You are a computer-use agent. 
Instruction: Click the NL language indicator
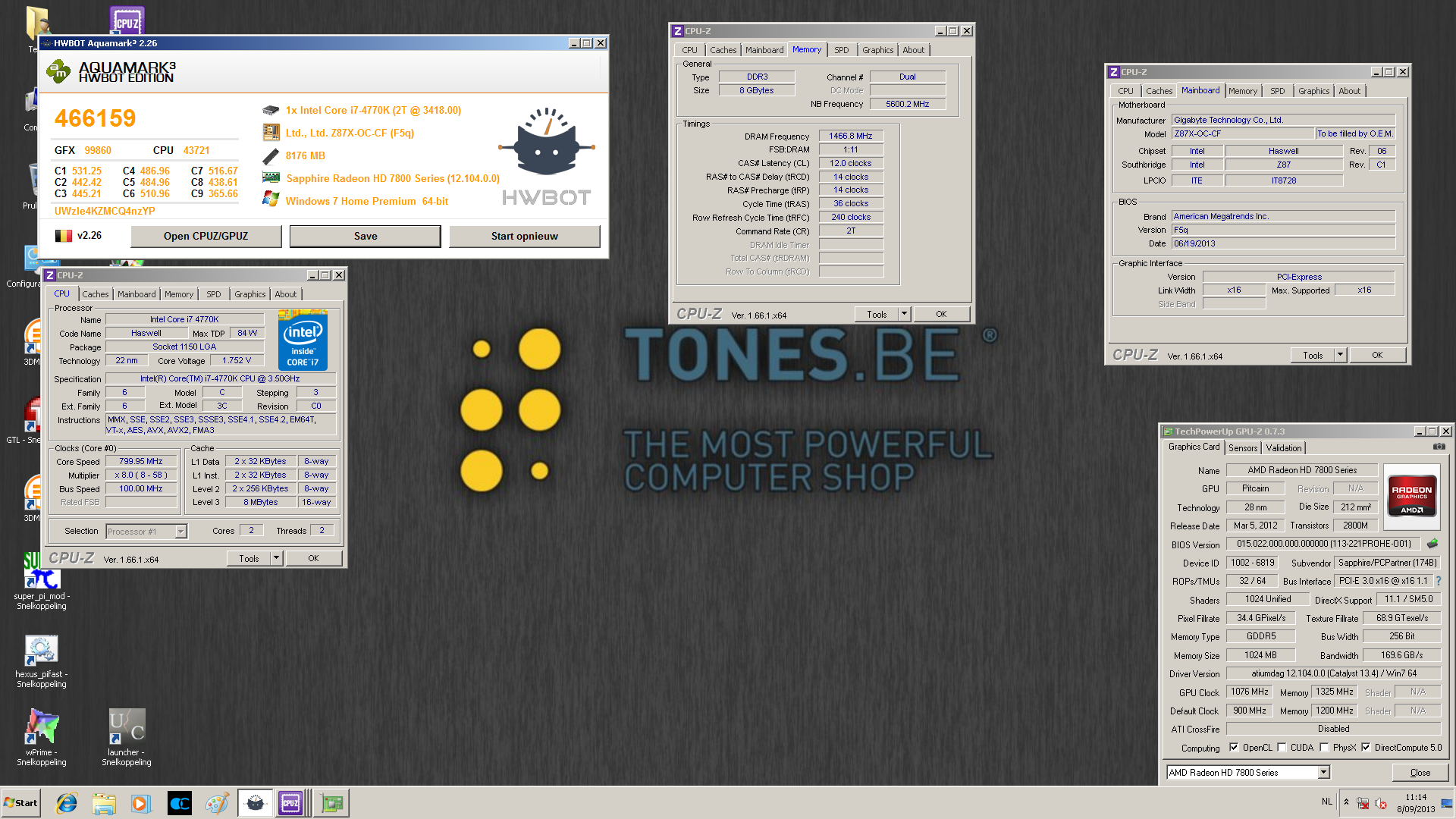click(1327, 802)
